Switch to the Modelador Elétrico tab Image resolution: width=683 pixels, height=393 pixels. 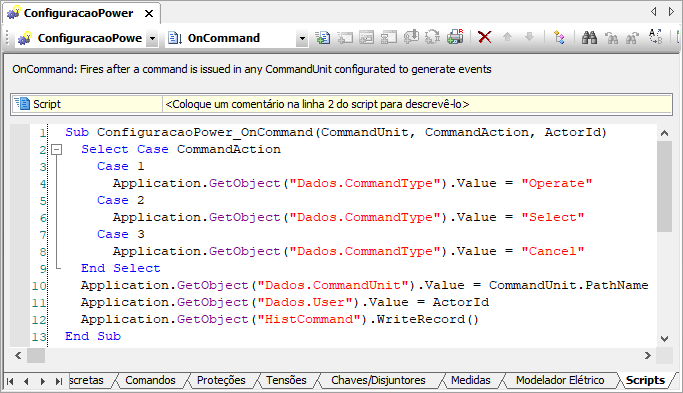click(560, 380)
